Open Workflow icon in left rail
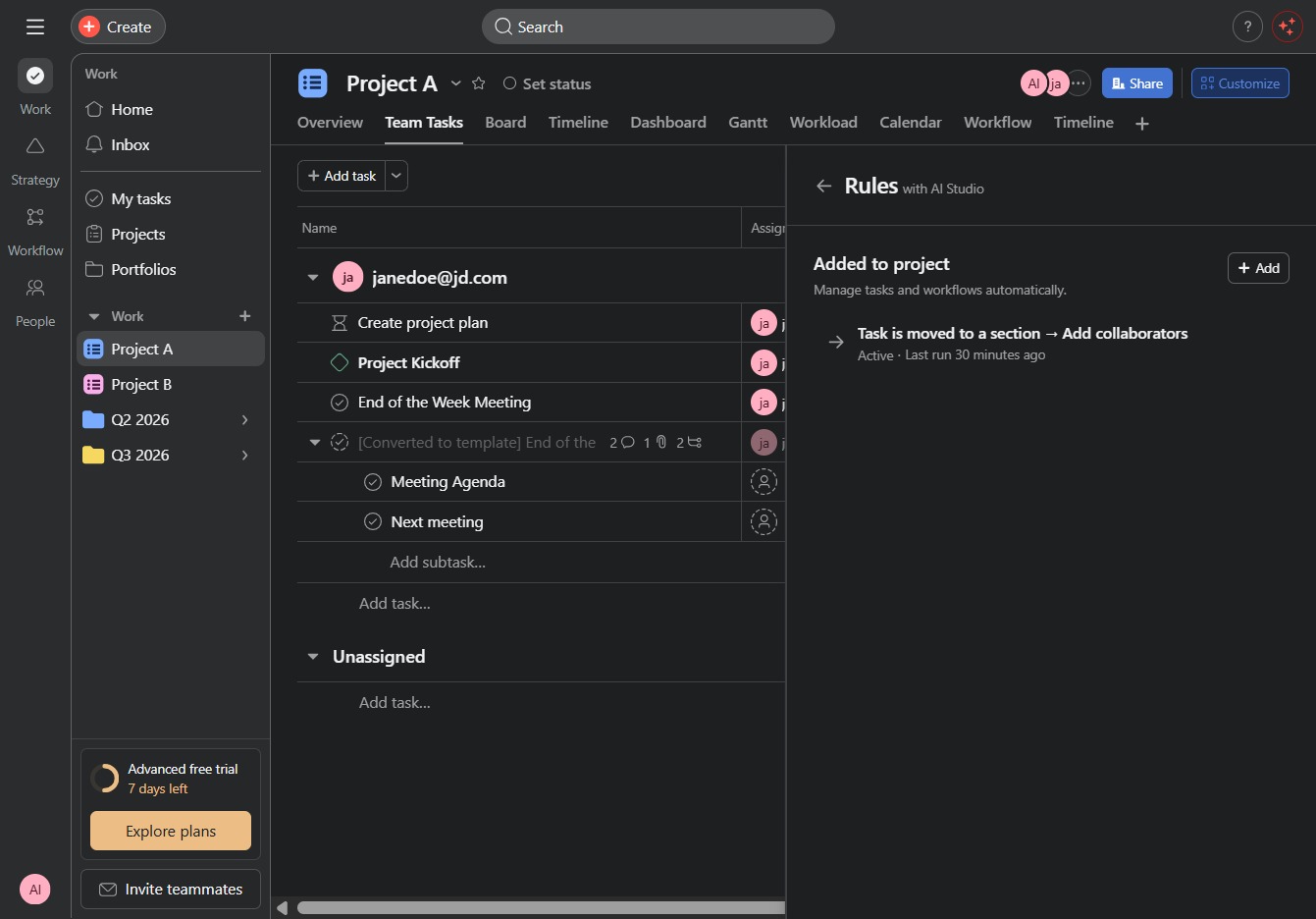1316x919 pixels. 35,217
